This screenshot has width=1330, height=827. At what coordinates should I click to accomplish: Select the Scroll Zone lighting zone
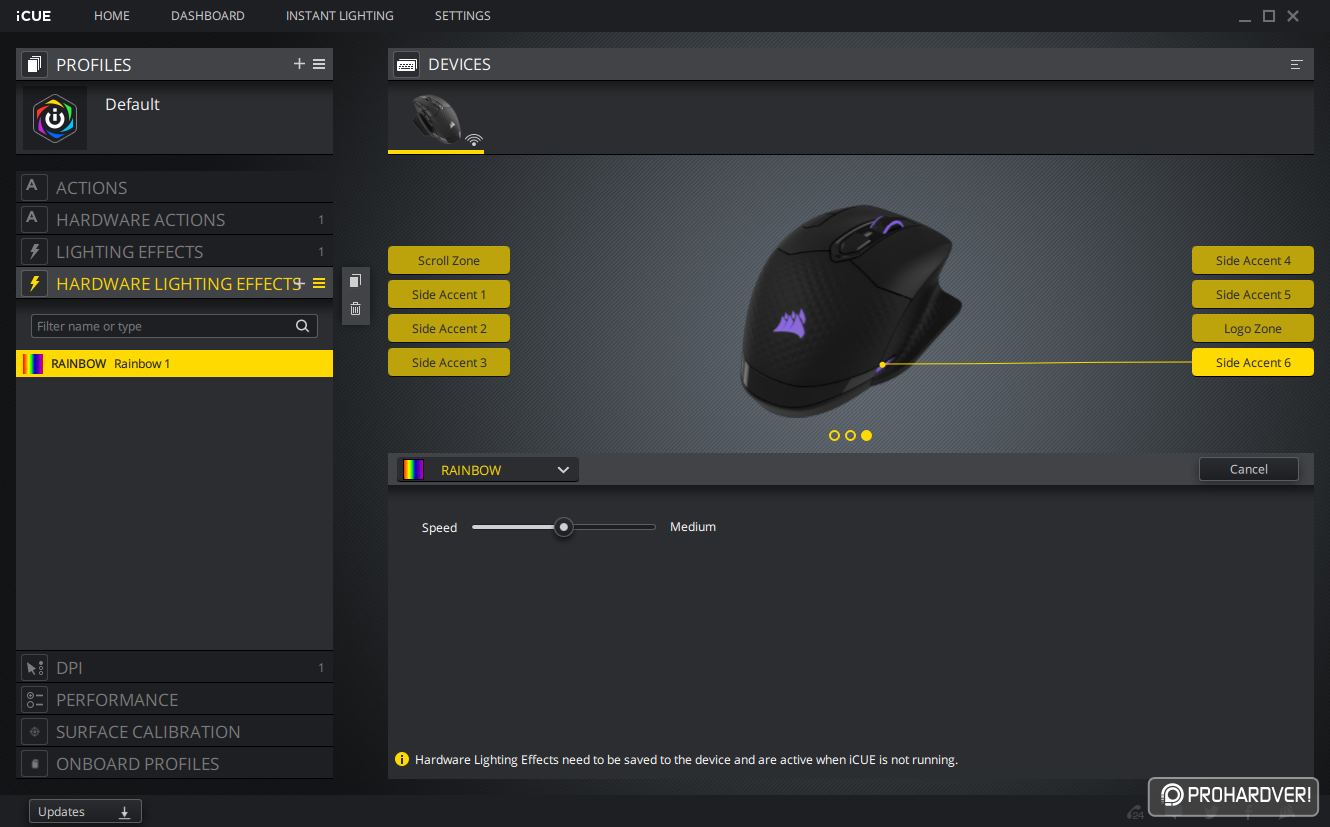(x=449, y=260)
